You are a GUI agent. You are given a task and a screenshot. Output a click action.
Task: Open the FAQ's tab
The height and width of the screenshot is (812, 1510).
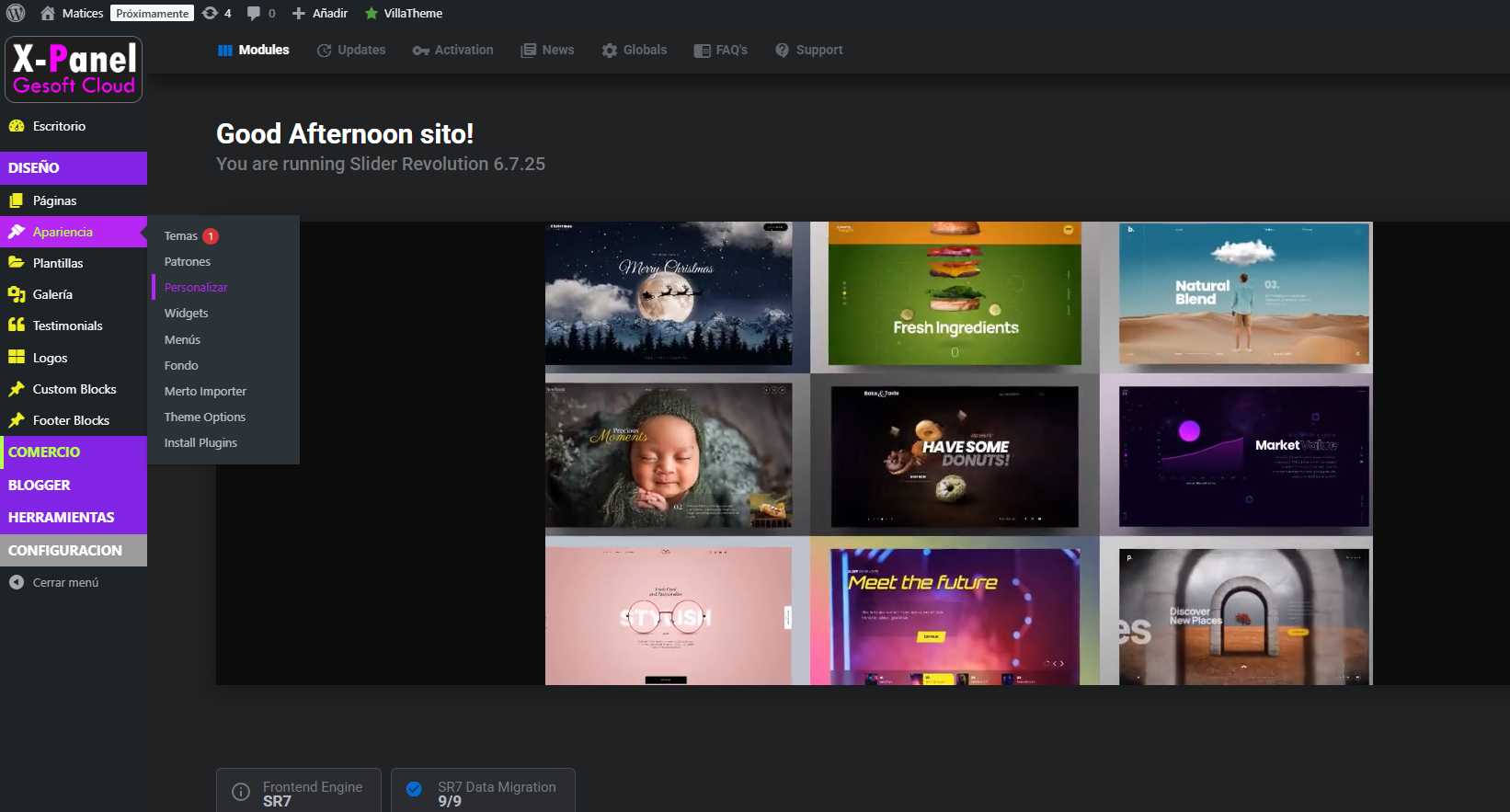(721, 50)
